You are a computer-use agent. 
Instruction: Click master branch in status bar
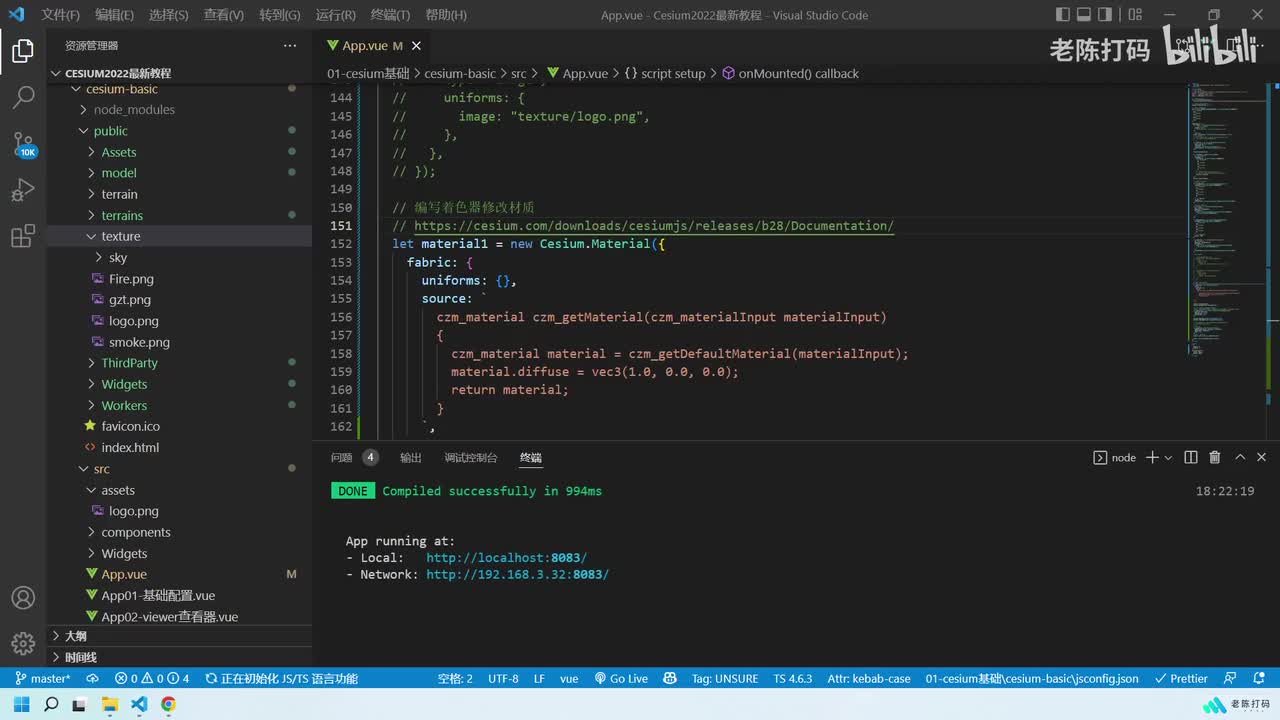[42, 678]
